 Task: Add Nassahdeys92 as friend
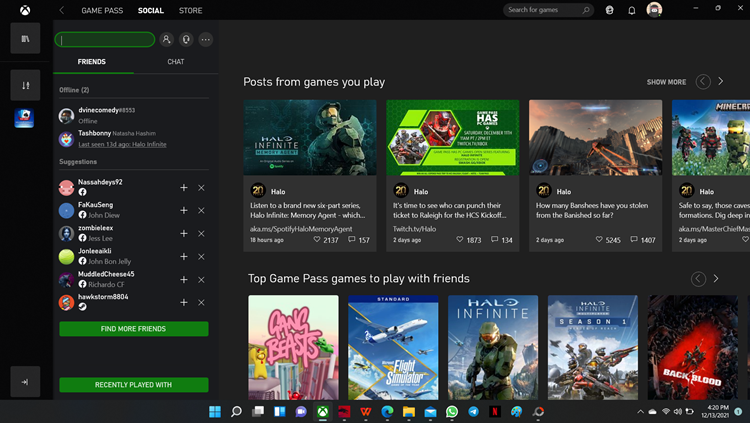pos(184,188)
